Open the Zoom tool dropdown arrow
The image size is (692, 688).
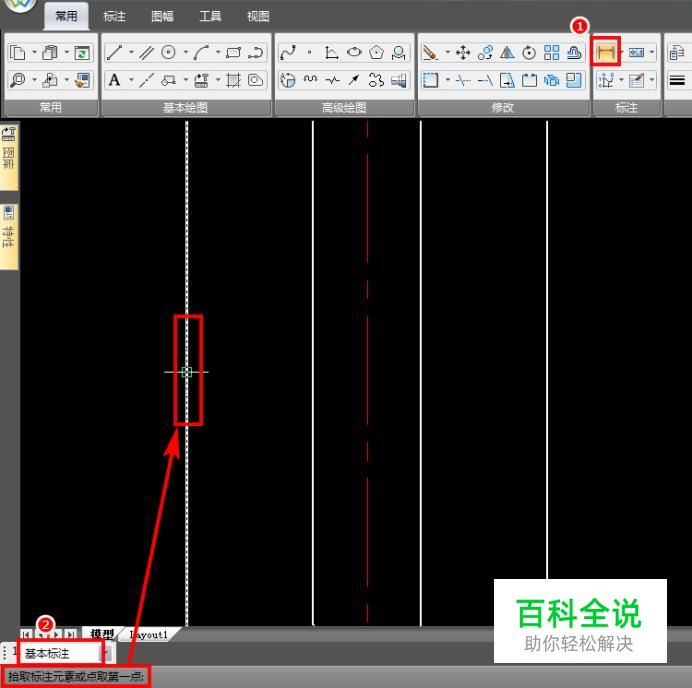(x=34, y=80)
